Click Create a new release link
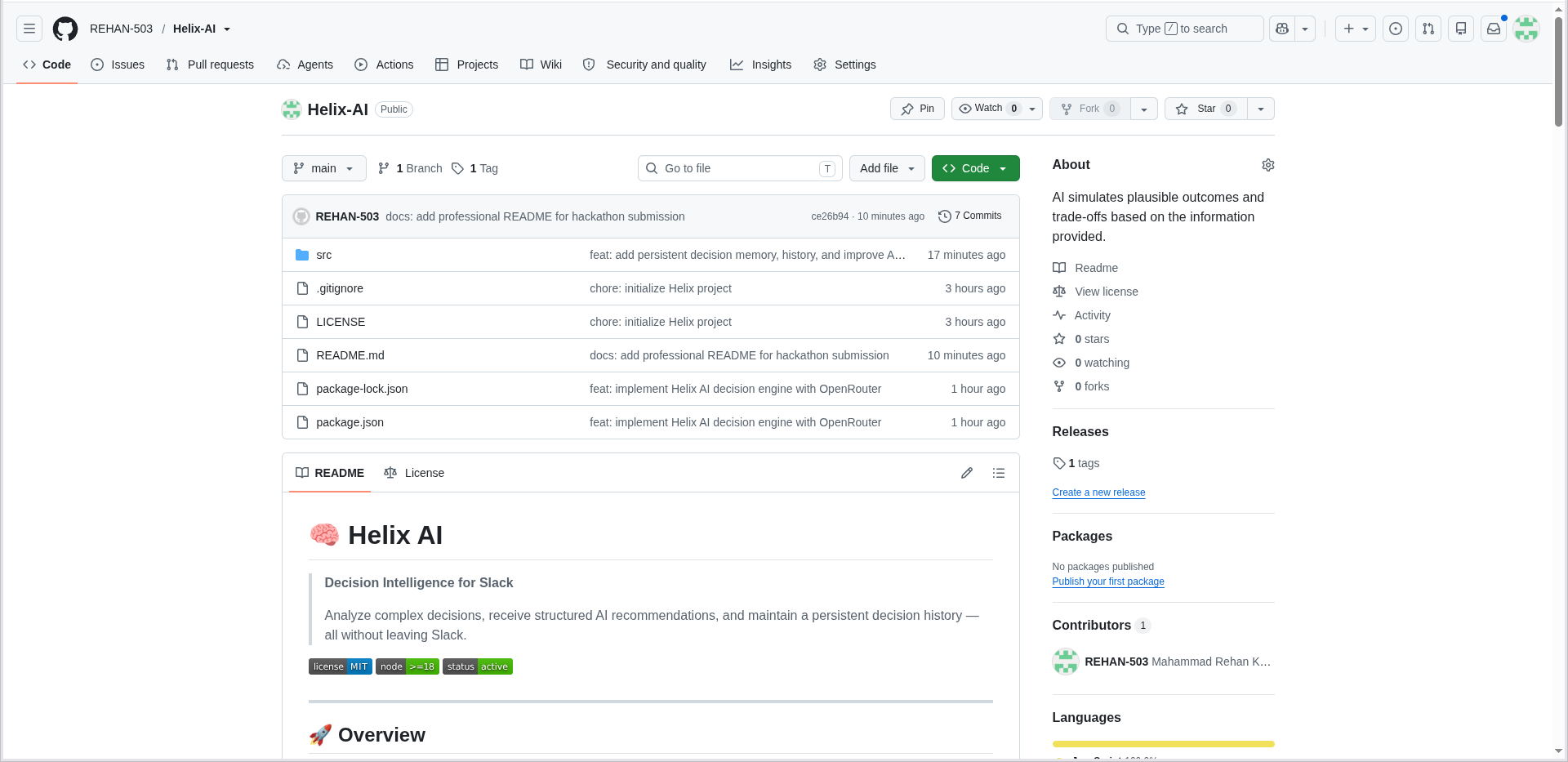 (x=1098, y=492)
